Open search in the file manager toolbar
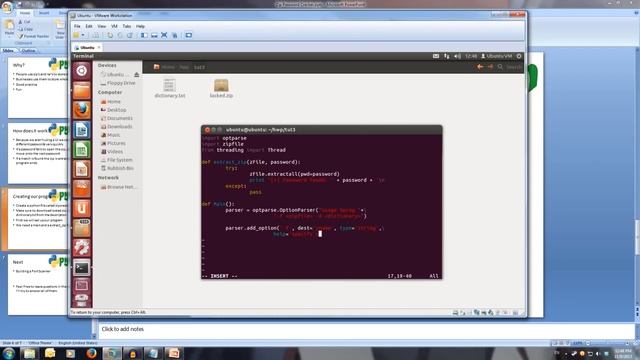 pos(500,67)
